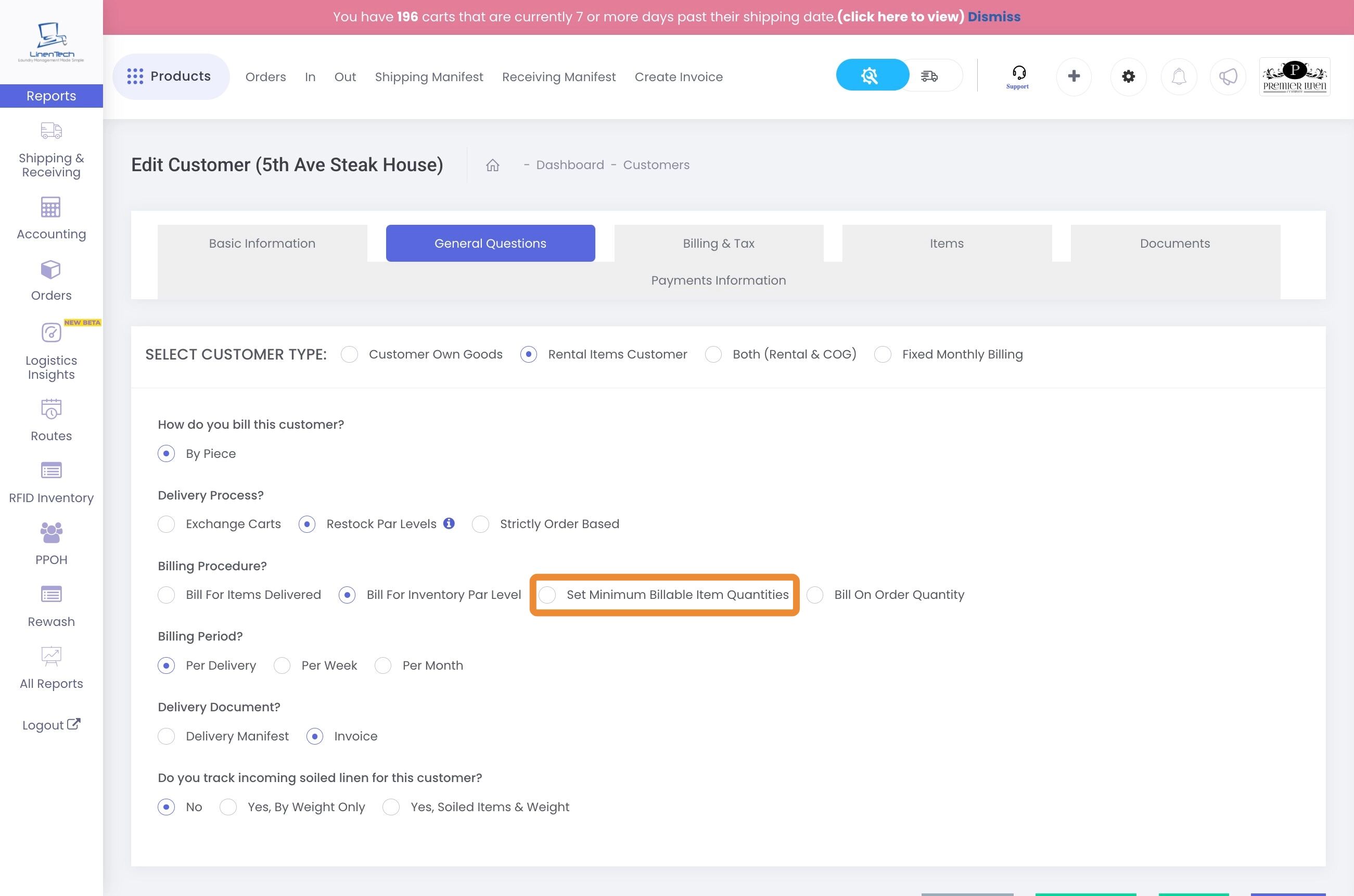Viewport: 1354px width, 896px height.
Task: Switch to the delivery truck mode toggle
Action: click(x=929, y=76)
